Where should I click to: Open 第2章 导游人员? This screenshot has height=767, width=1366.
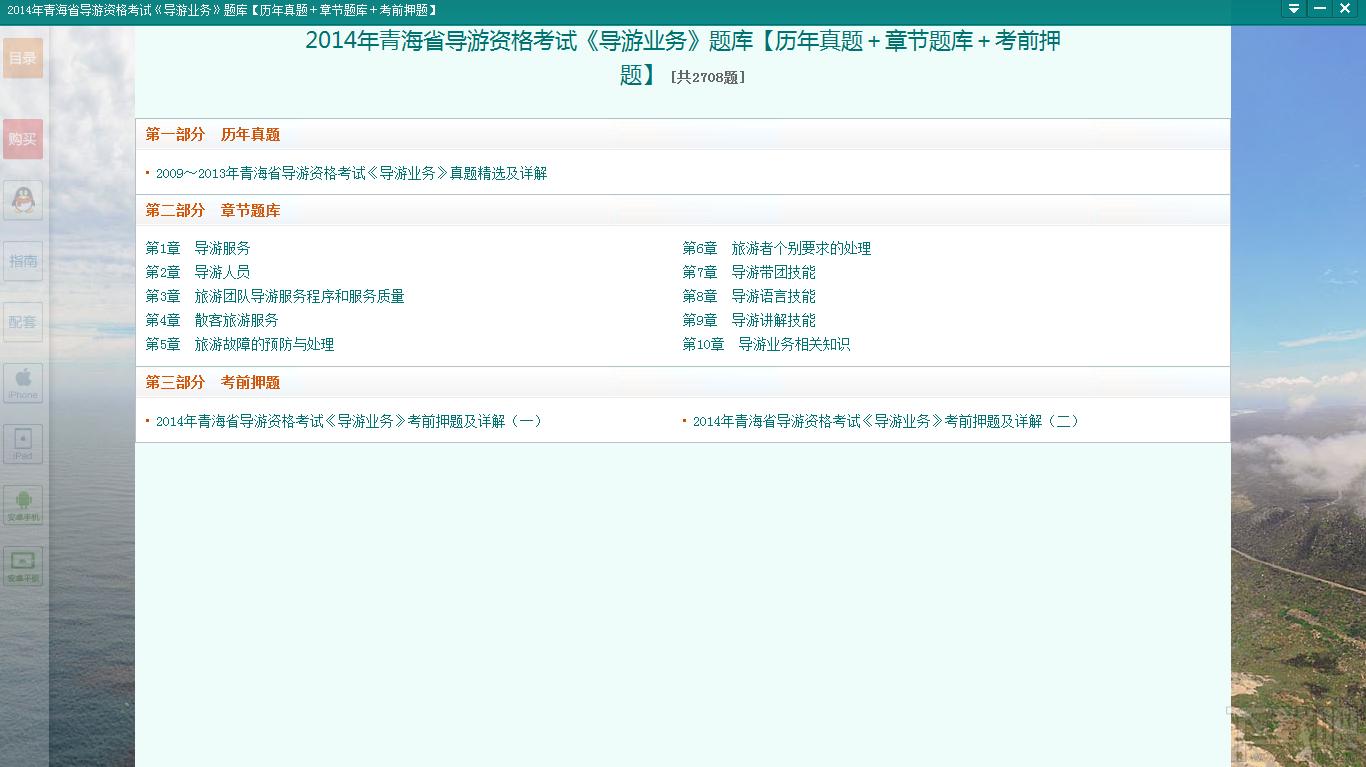[198, 272]
